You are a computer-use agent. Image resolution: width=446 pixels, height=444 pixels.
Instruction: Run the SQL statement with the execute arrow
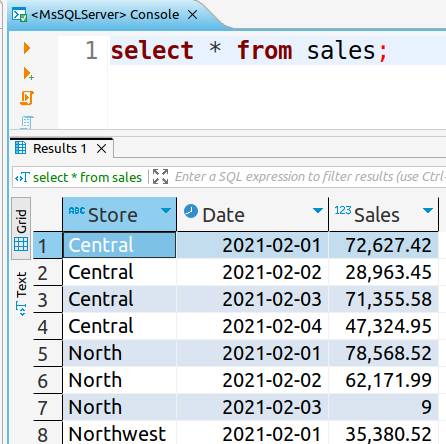(x=27, y=48)
